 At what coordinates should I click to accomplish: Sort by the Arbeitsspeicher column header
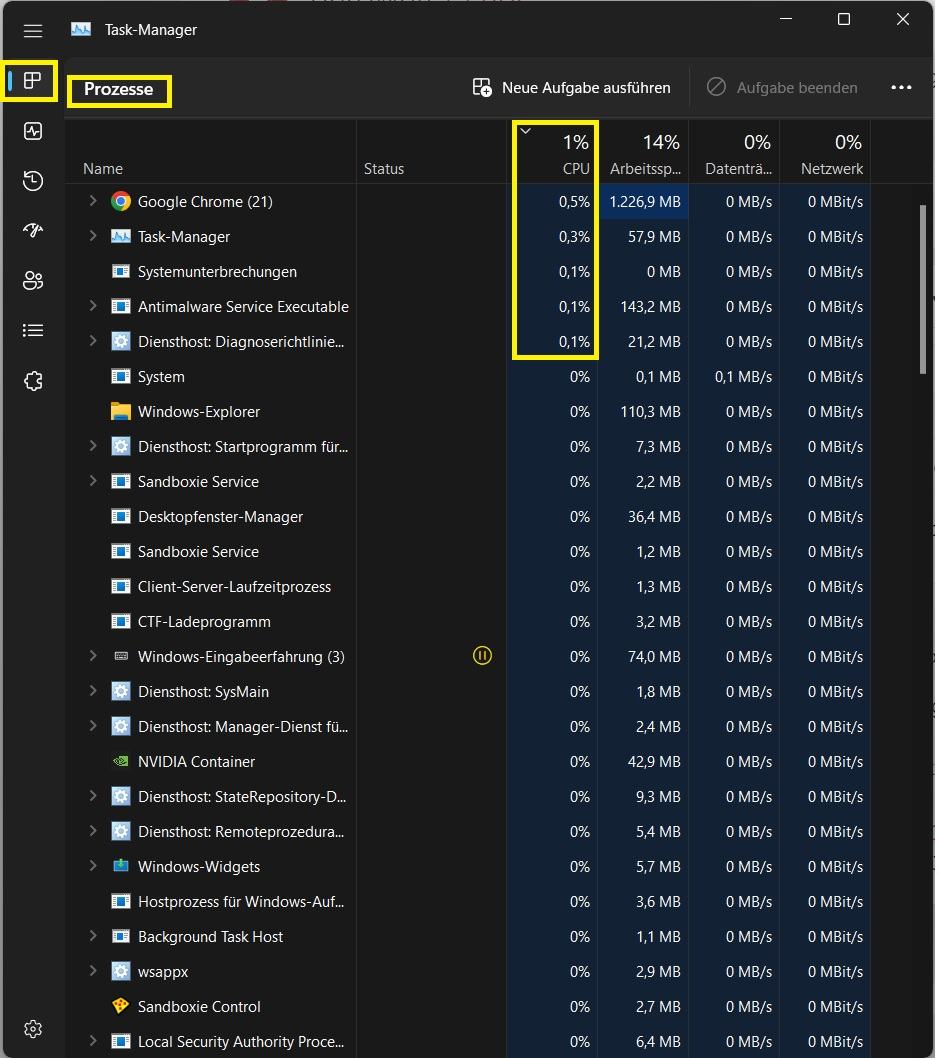click(645, 154)
